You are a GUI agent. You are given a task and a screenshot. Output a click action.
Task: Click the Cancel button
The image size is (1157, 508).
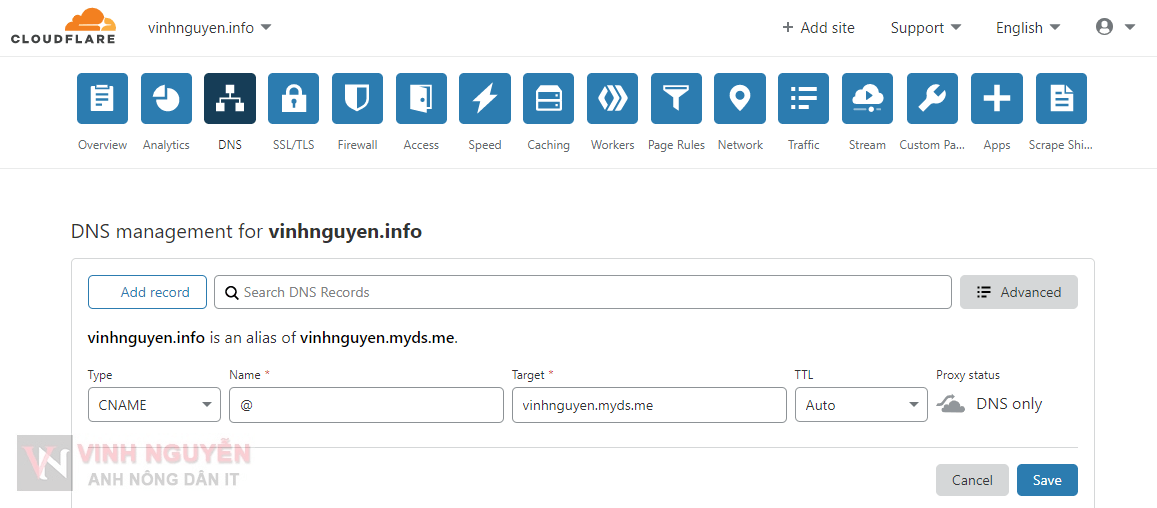(x=972, y=480)
